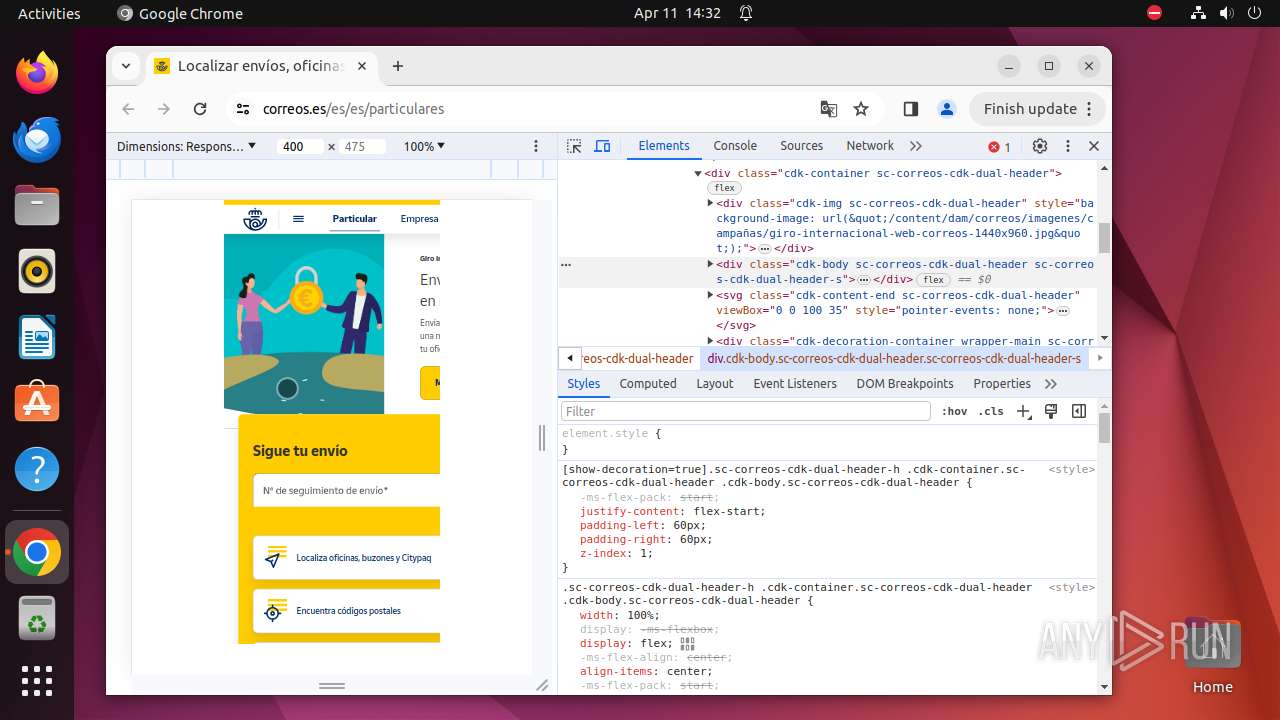This screenshot has width=1280, height=720.
Task: Click the Google Translate icon
Action: 829,109
